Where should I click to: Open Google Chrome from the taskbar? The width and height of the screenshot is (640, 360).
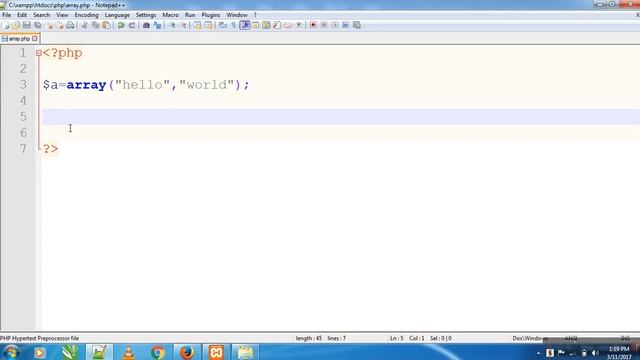click(x=158, y=352)
